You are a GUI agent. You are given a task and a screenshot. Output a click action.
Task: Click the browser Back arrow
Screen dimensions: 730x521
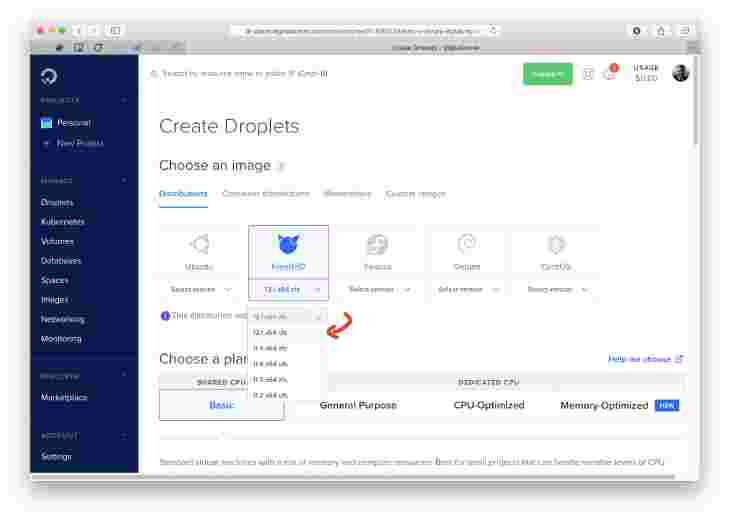[78, 31]
